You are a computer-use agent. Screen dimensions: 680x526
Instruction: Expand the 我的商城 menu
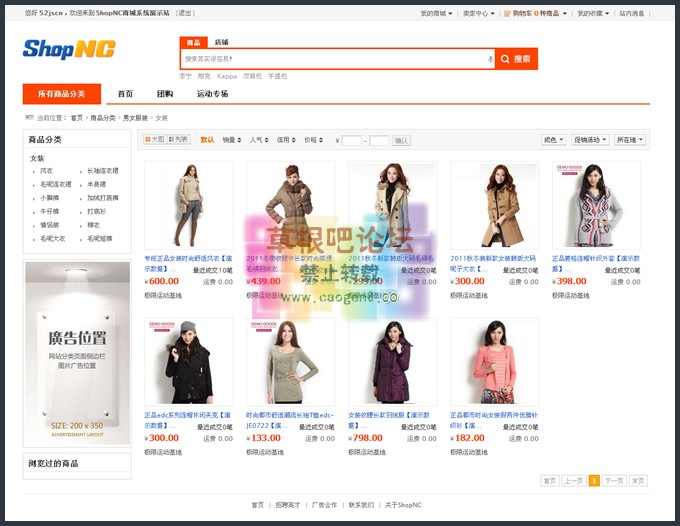(435, 14)
